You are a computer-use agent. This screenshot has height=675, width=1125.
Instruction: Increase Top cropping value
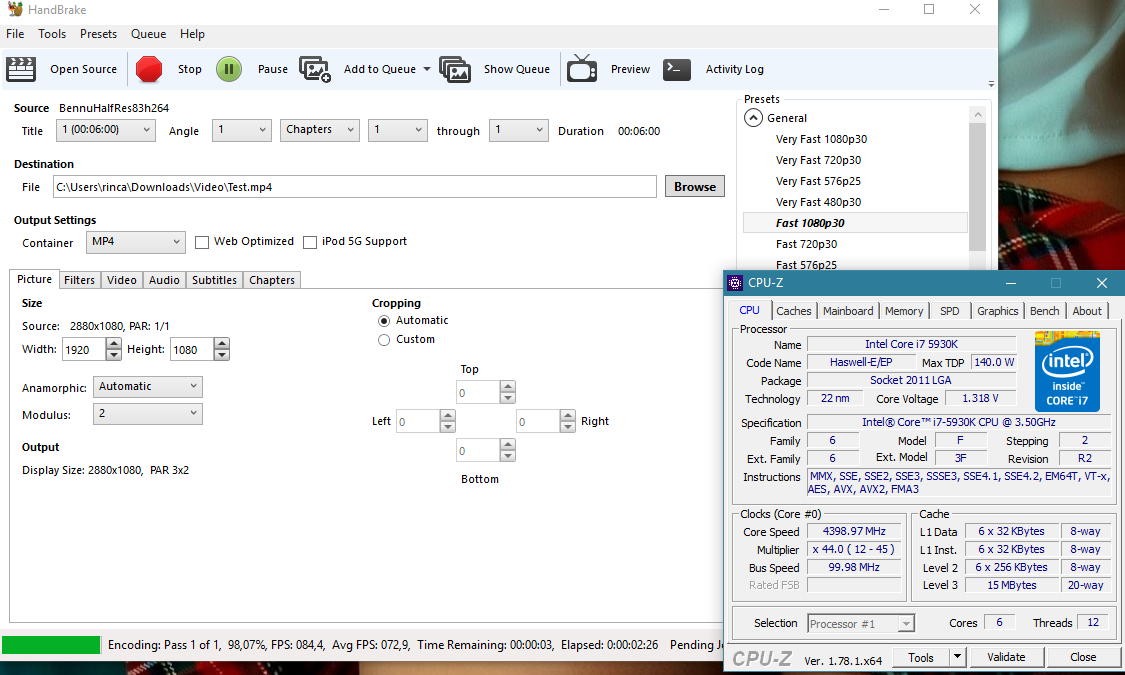508,386
